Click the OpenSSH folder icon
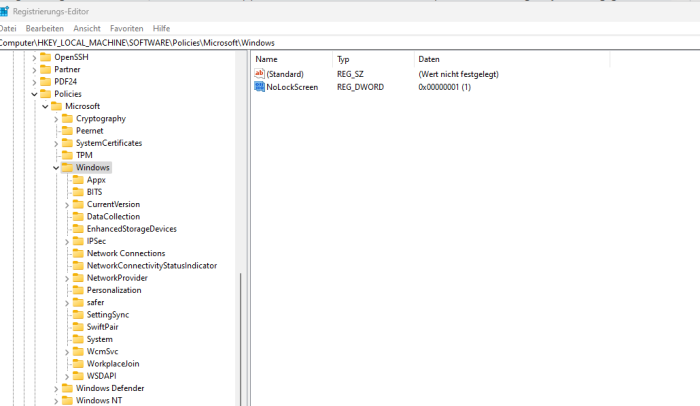The height and width of the screenshot is (406, 700). pos(46,57)
